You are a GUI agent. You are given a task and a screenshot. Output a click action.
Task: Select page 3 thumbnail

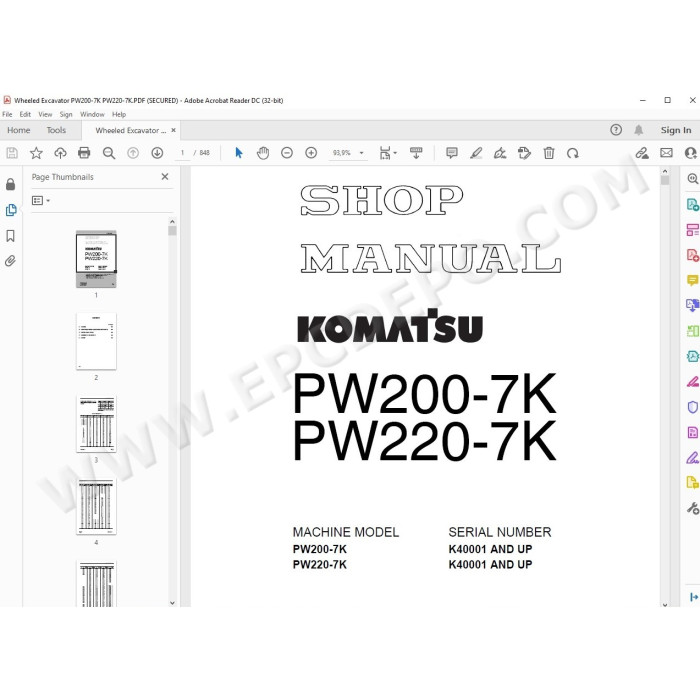coord(96,424)
